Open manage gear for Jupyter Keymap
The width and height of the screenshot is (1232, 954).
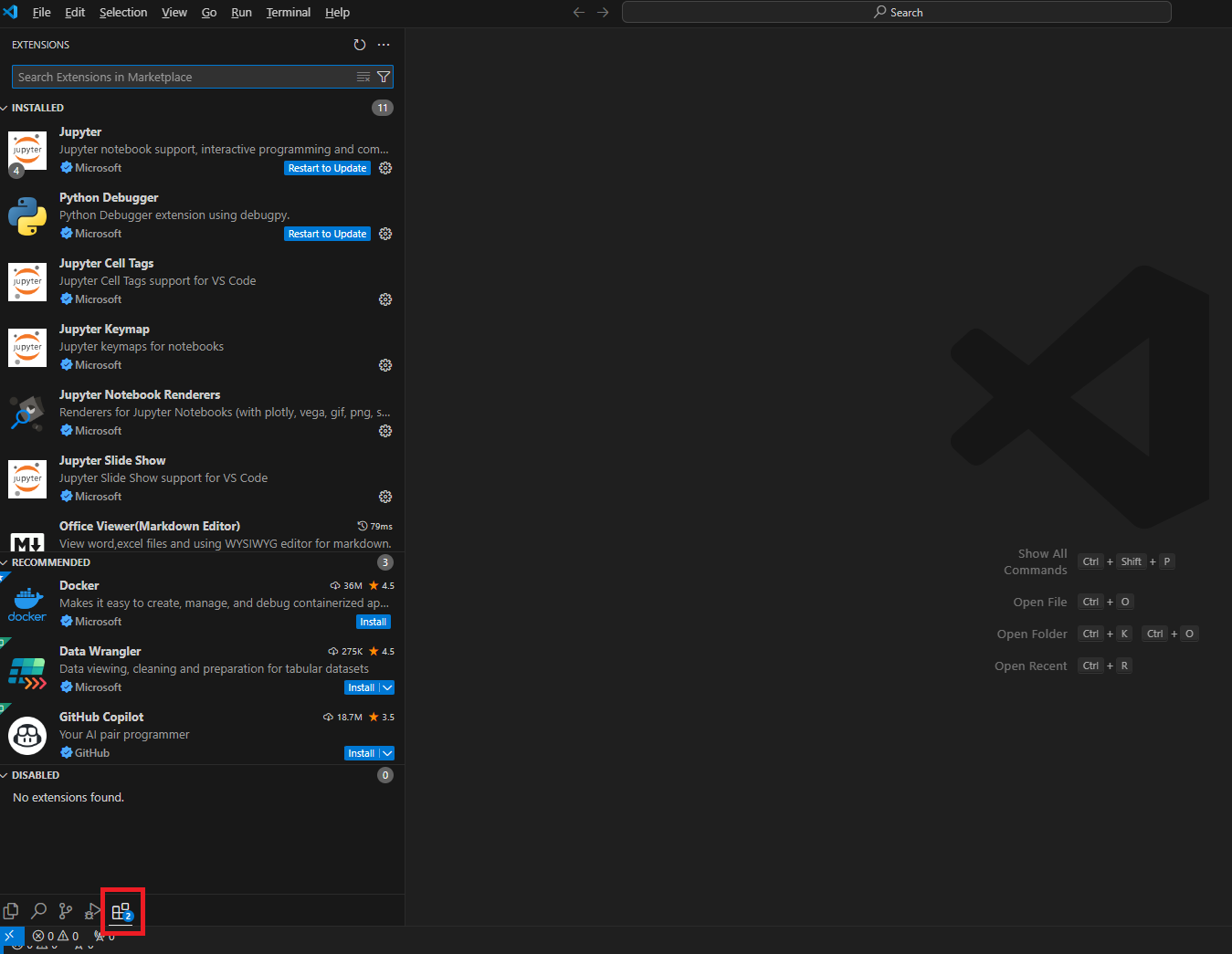385,365
